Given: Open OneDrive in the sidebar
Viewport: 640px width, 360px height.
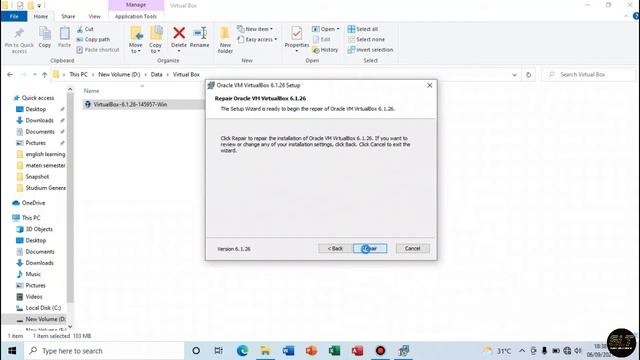Looking at the screenshot, I should (x=33, y=203).
